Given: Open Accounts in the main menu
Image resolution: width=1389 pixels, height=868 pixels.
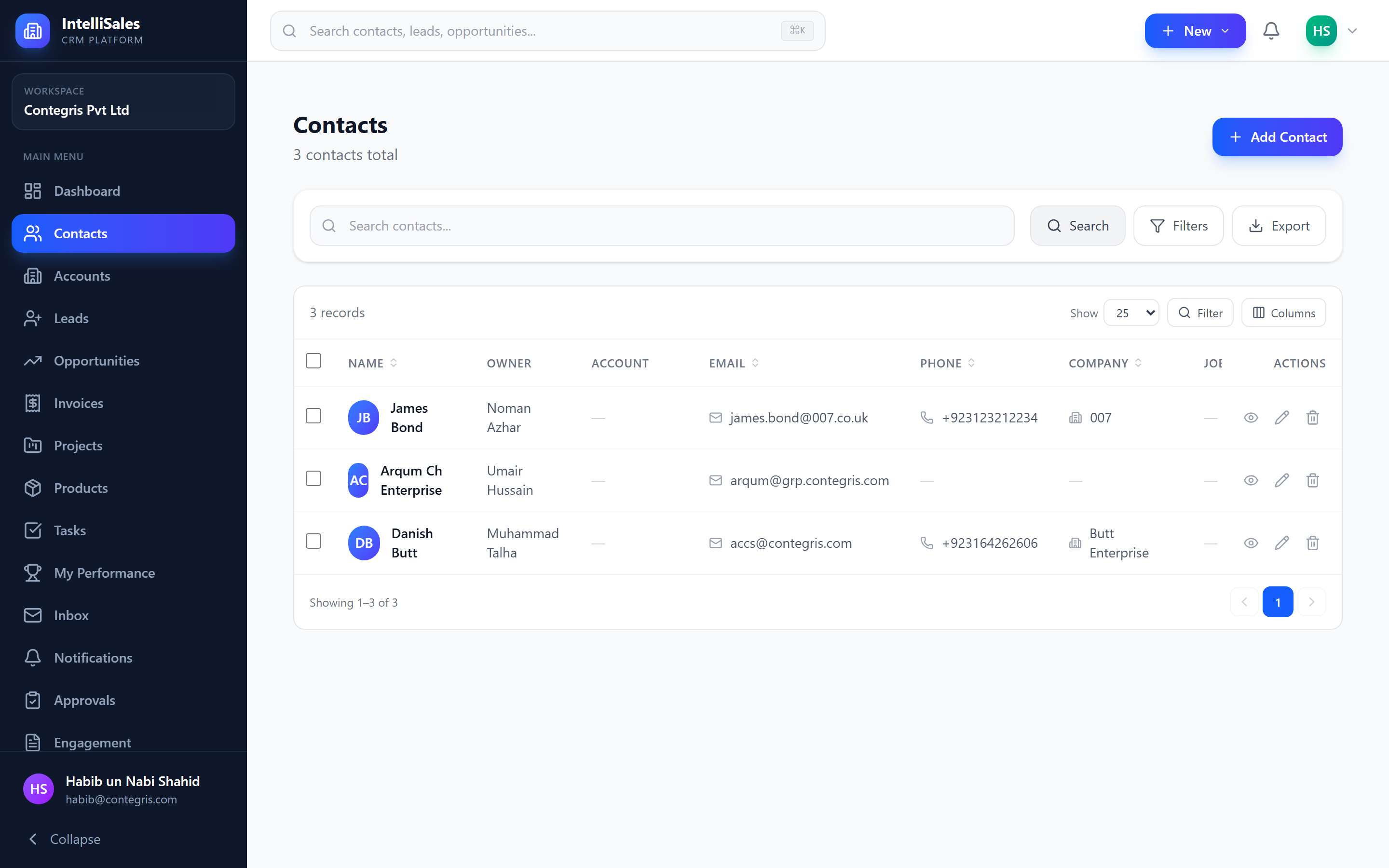Looking at the screenshot, I should pos(123,276).
